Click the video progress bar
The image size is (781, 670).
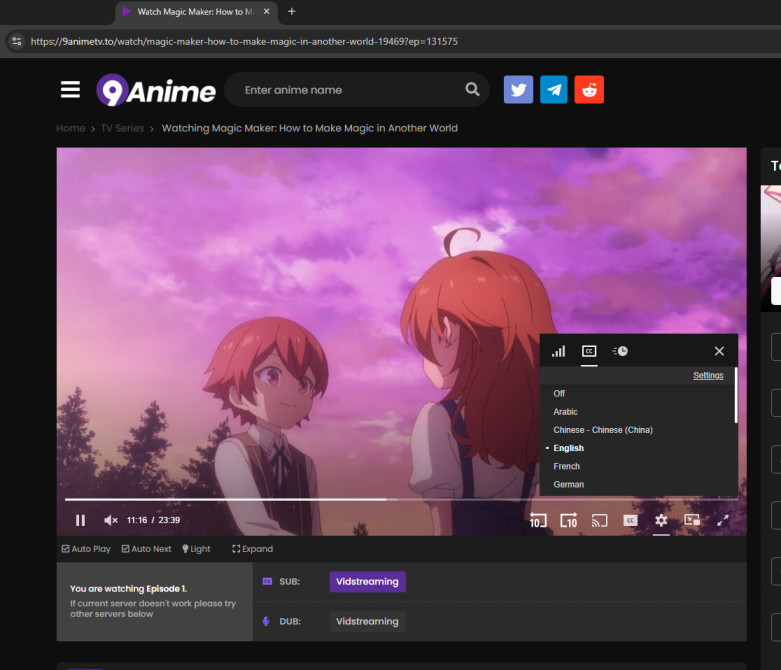[x=401, y=499]
